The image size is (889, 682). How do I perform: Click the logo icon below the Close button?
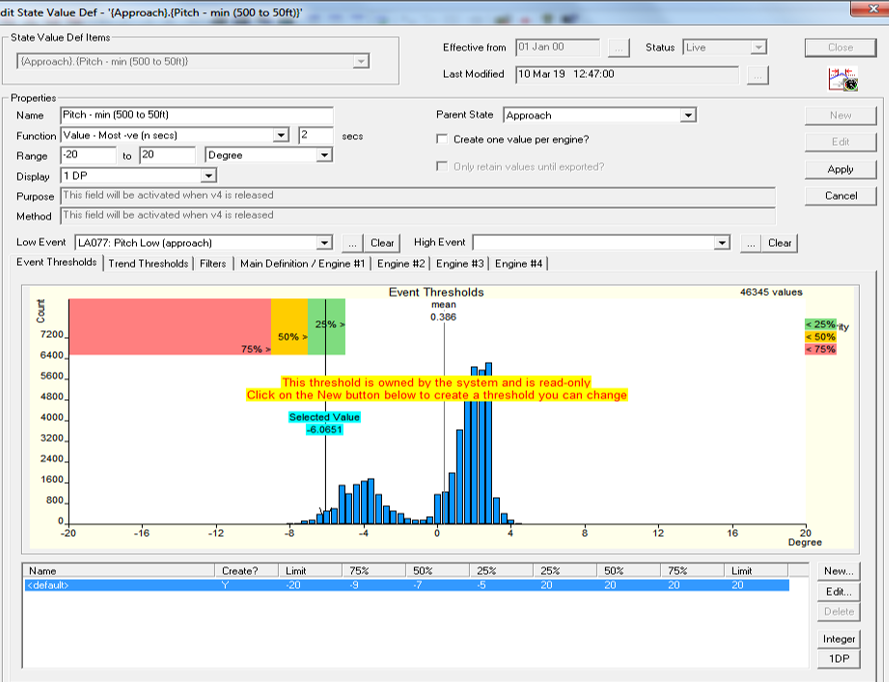coord(840,78)
